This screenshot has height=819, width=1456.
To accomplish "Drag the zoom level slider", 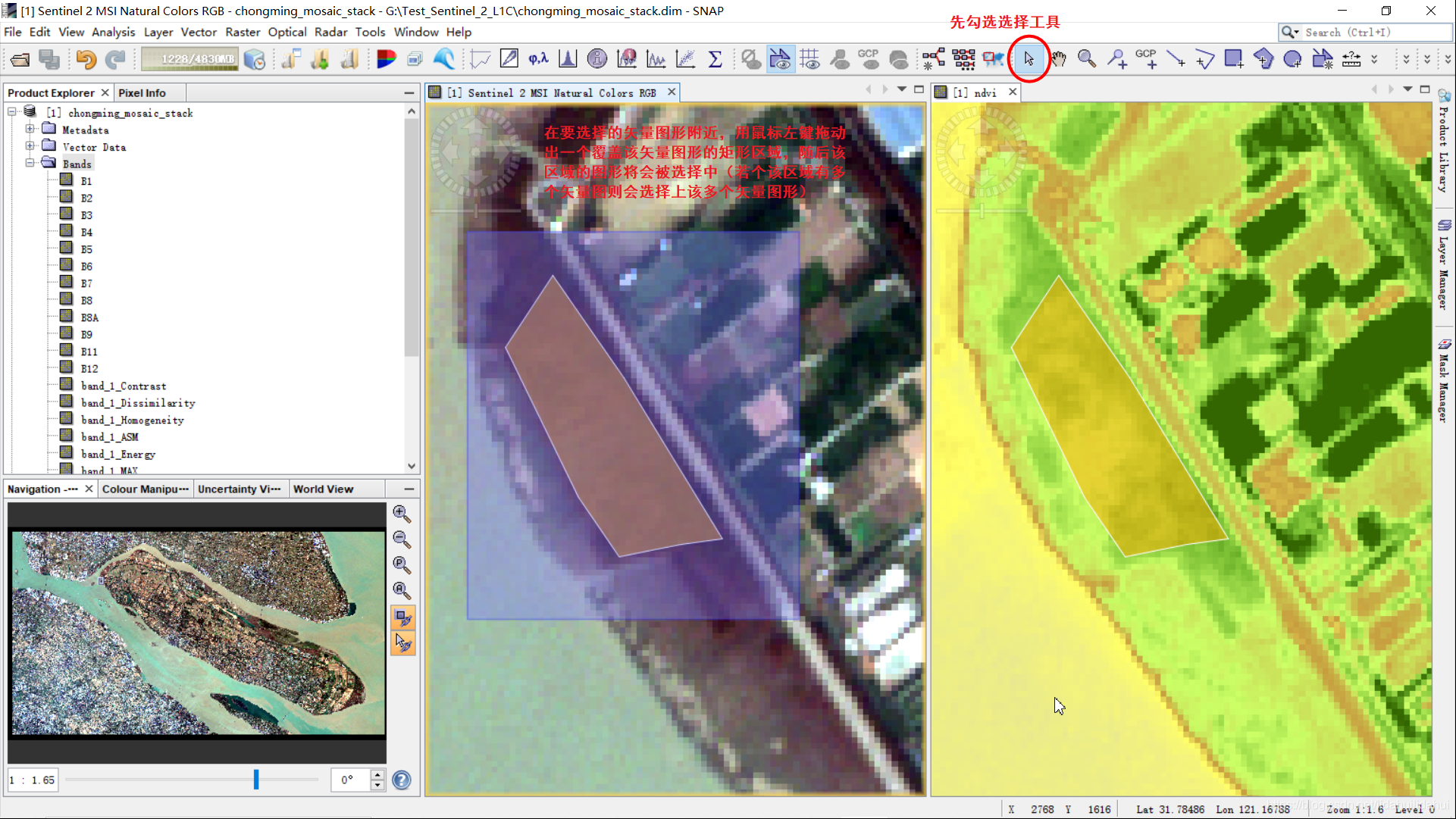I will coord(256,779).
